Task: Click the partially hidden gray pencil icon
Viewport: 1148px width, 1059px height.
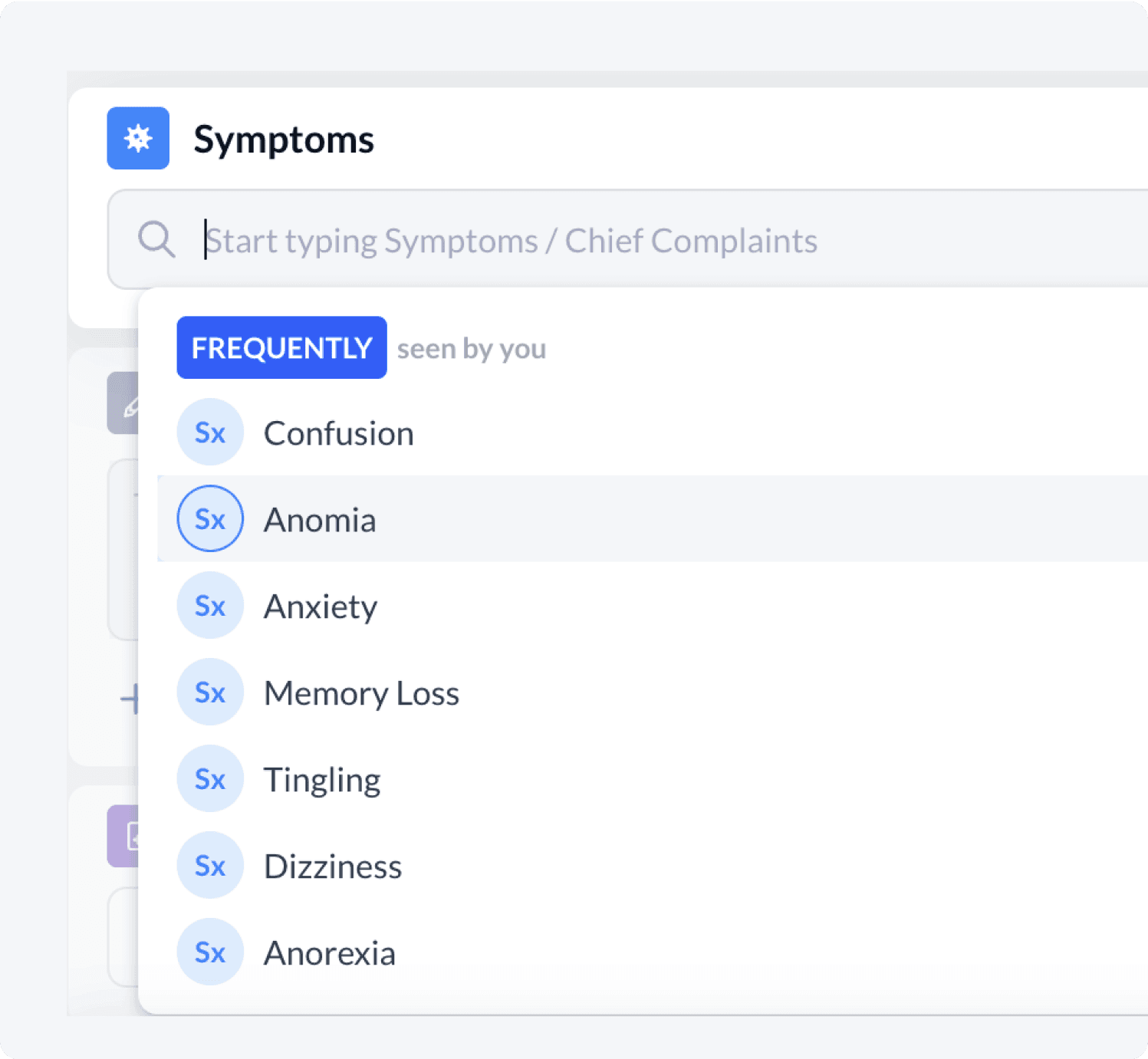Action: (x=123, y=403)
